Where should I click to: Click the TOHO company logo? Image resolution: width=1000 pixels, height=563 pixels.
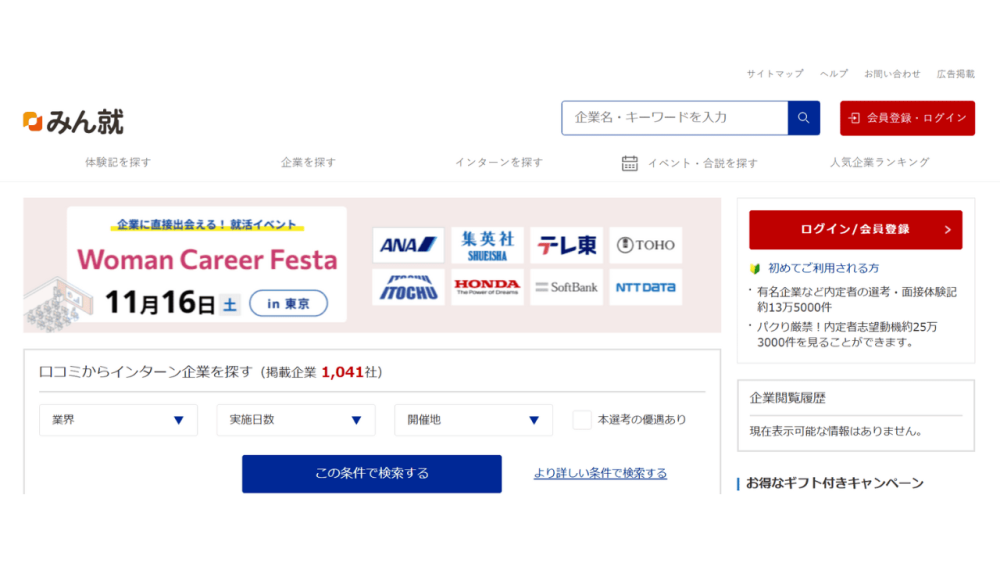(645, 245)
